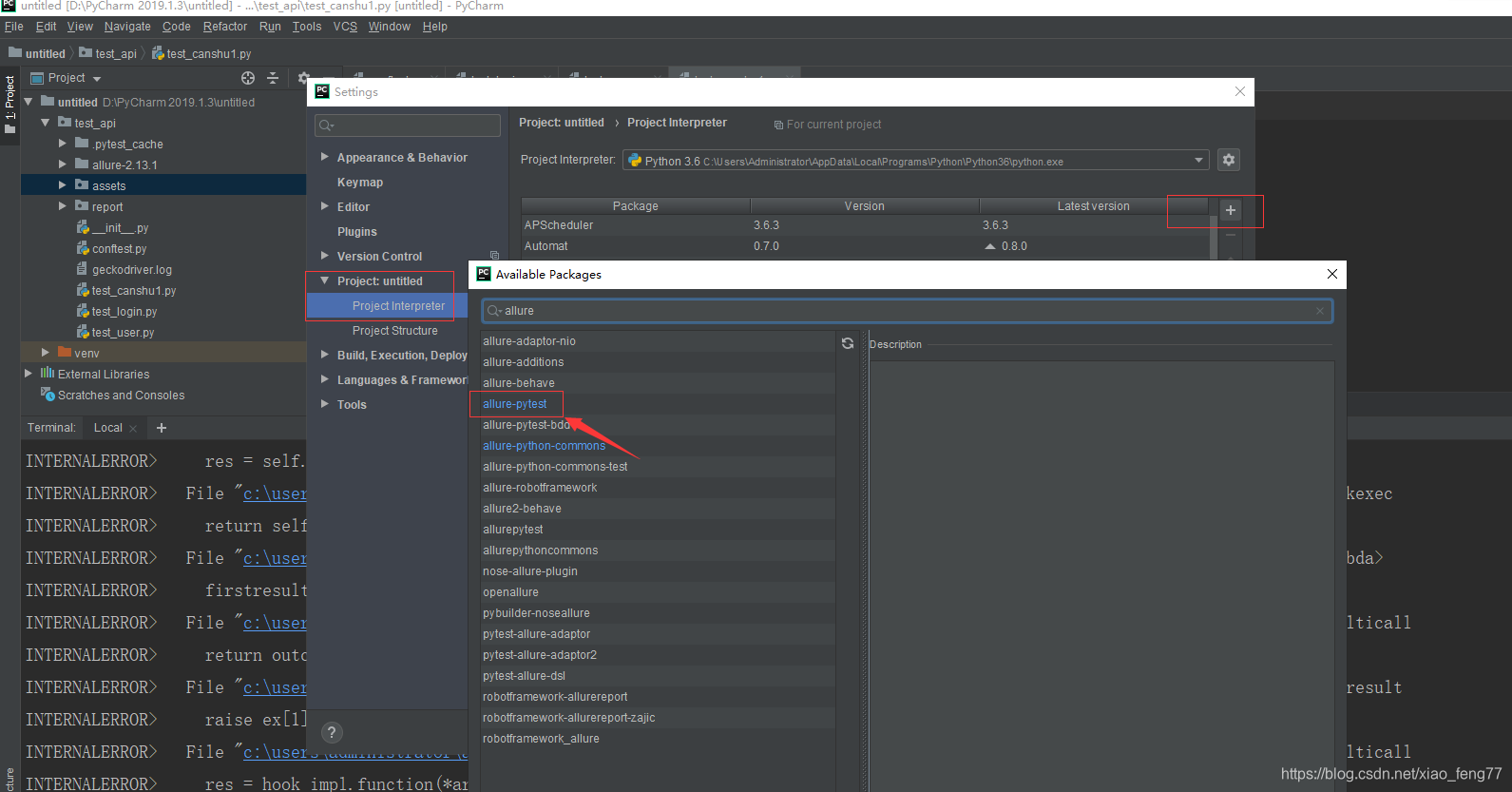Click test_api breadcrumb in navigation bar
This screenshot has width=1512, height=792.
pyautogui.click(x=107, y=53)
